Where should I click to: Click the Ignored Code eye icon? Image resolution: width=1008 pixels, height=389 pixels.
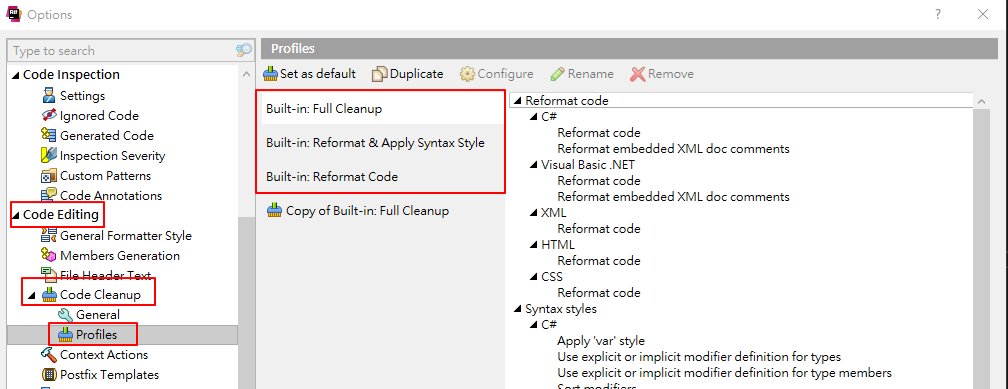click(48, 116)
